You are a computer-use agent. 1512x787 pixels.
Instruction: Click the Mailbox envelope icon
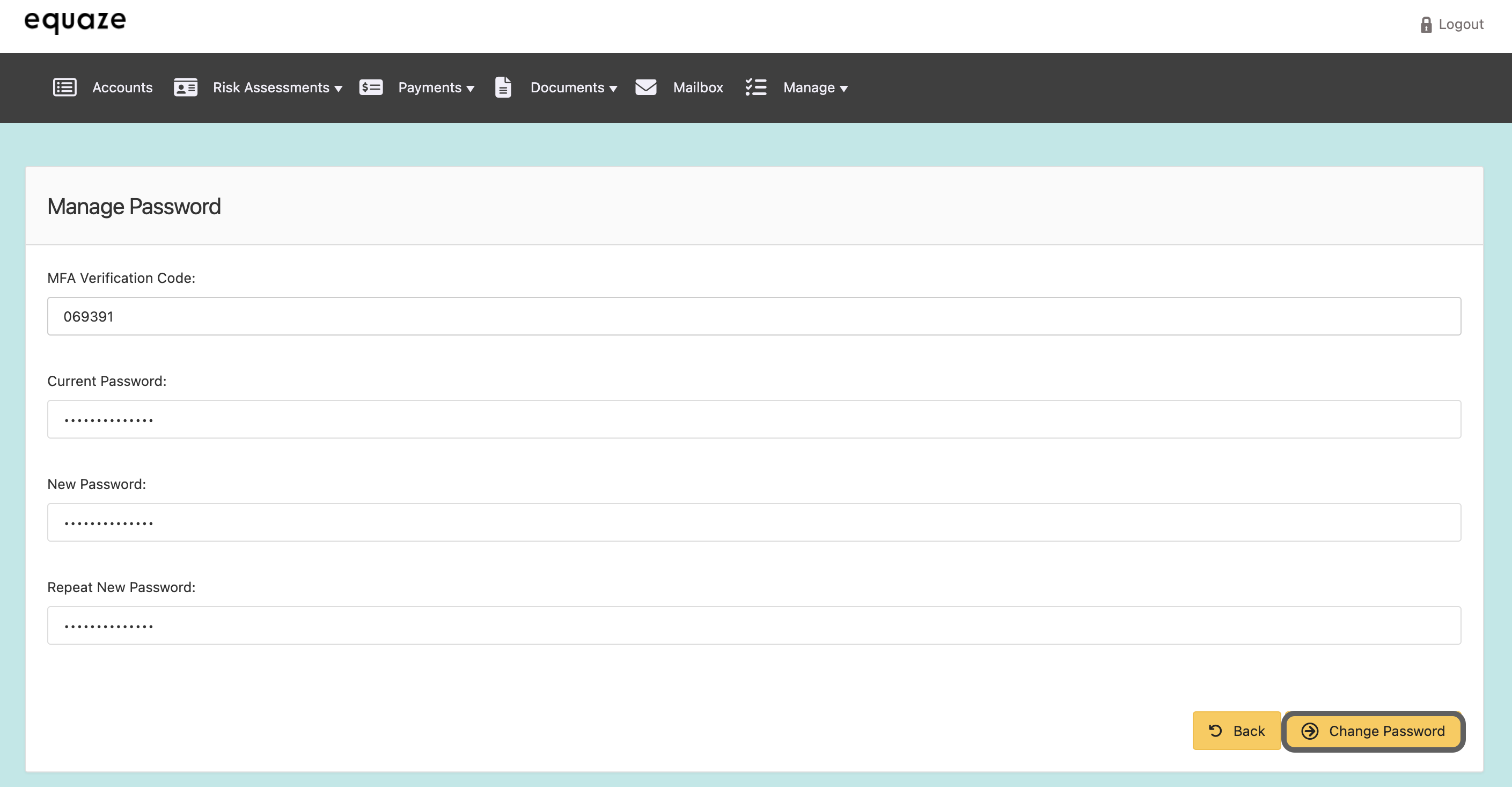click(645, 88)
